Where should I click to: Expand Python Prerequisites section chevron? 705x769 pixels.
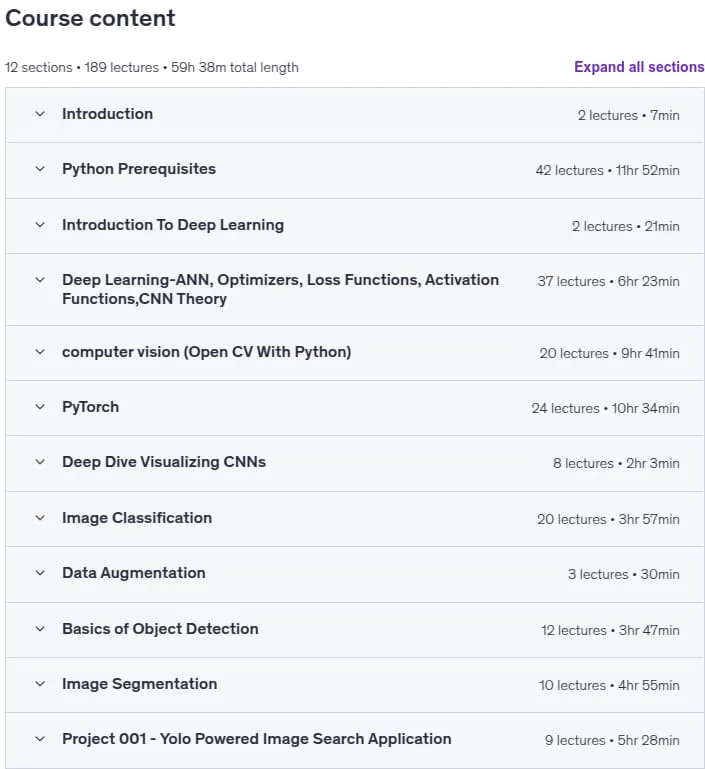pyautogui.click(x=40, y=169)
